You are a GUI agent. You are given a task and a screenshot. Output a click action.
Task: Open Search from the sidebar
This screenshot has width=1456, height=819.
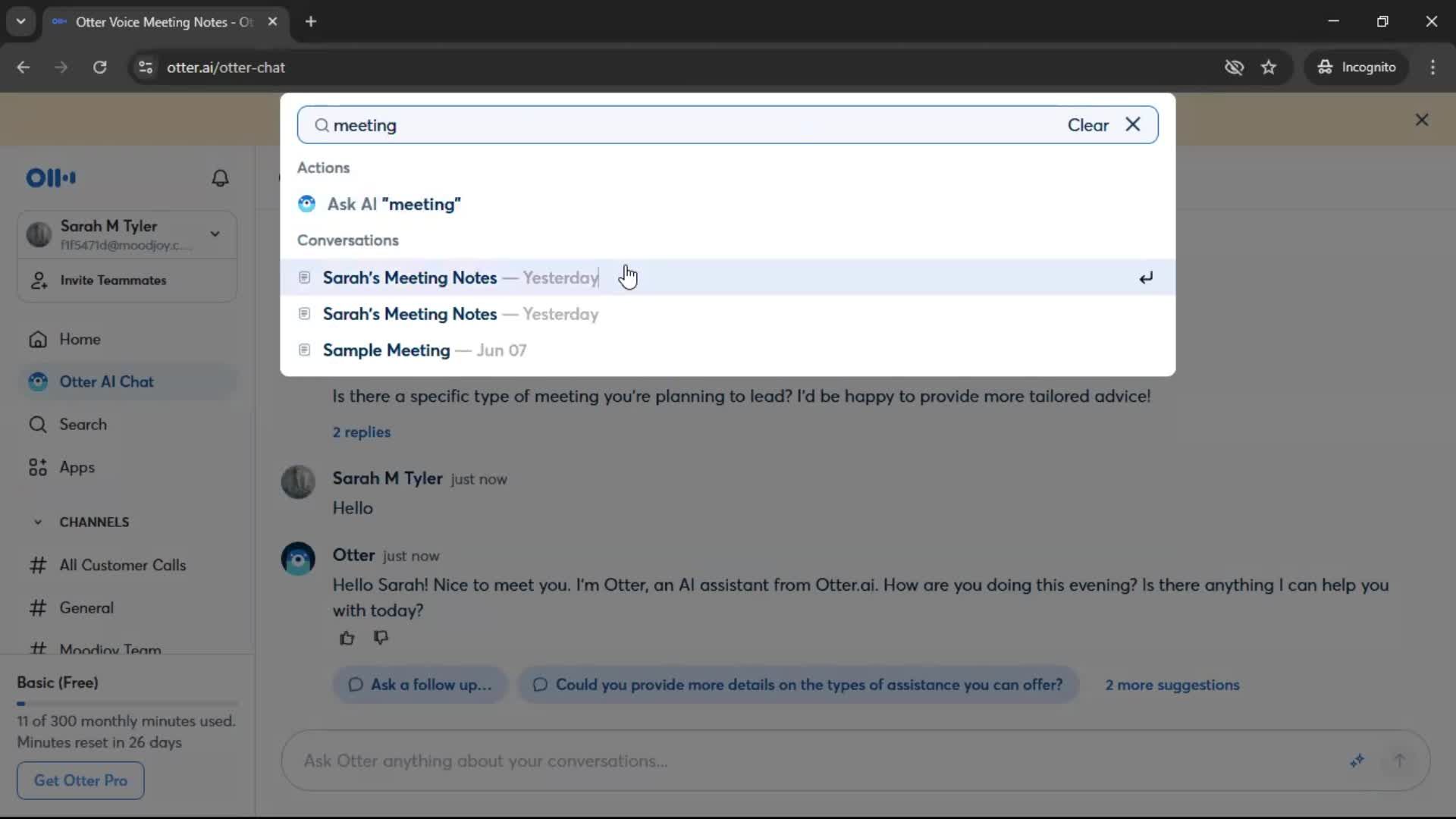(x=127, y=425)
